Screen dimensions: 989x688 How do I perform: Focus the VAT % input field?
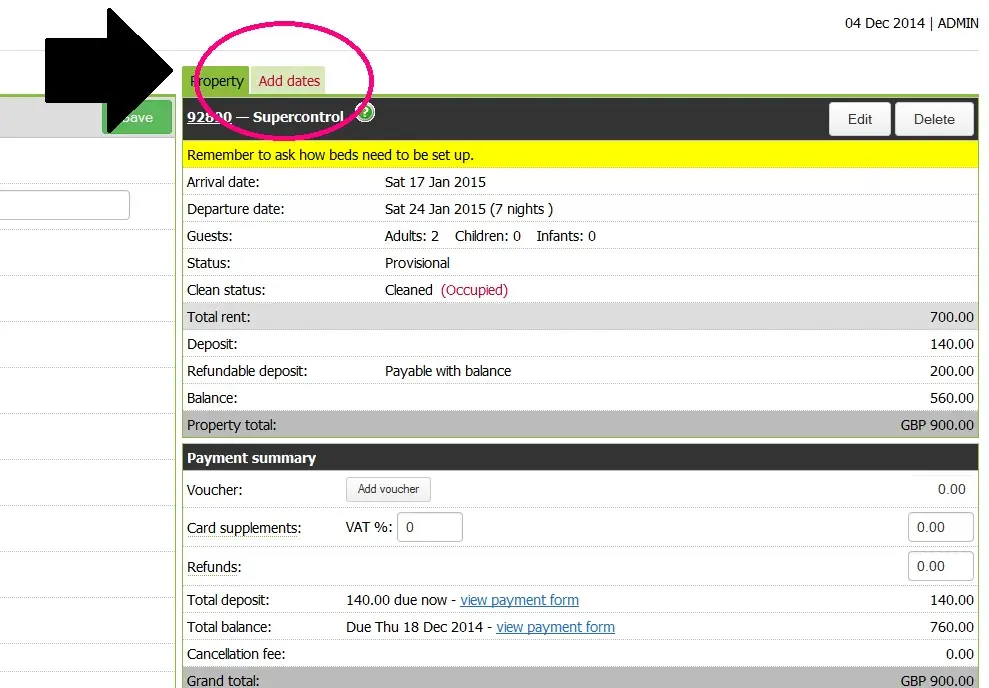[430, 527]
